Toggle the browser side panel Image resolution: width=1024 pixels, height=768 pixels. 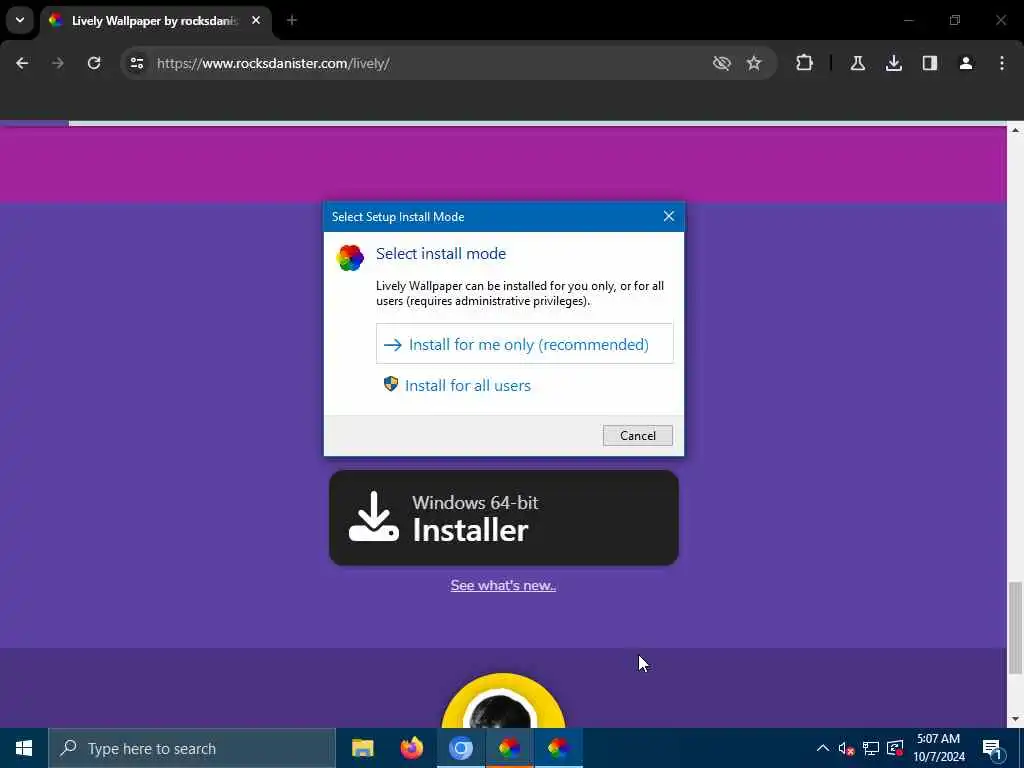(930, 63)
